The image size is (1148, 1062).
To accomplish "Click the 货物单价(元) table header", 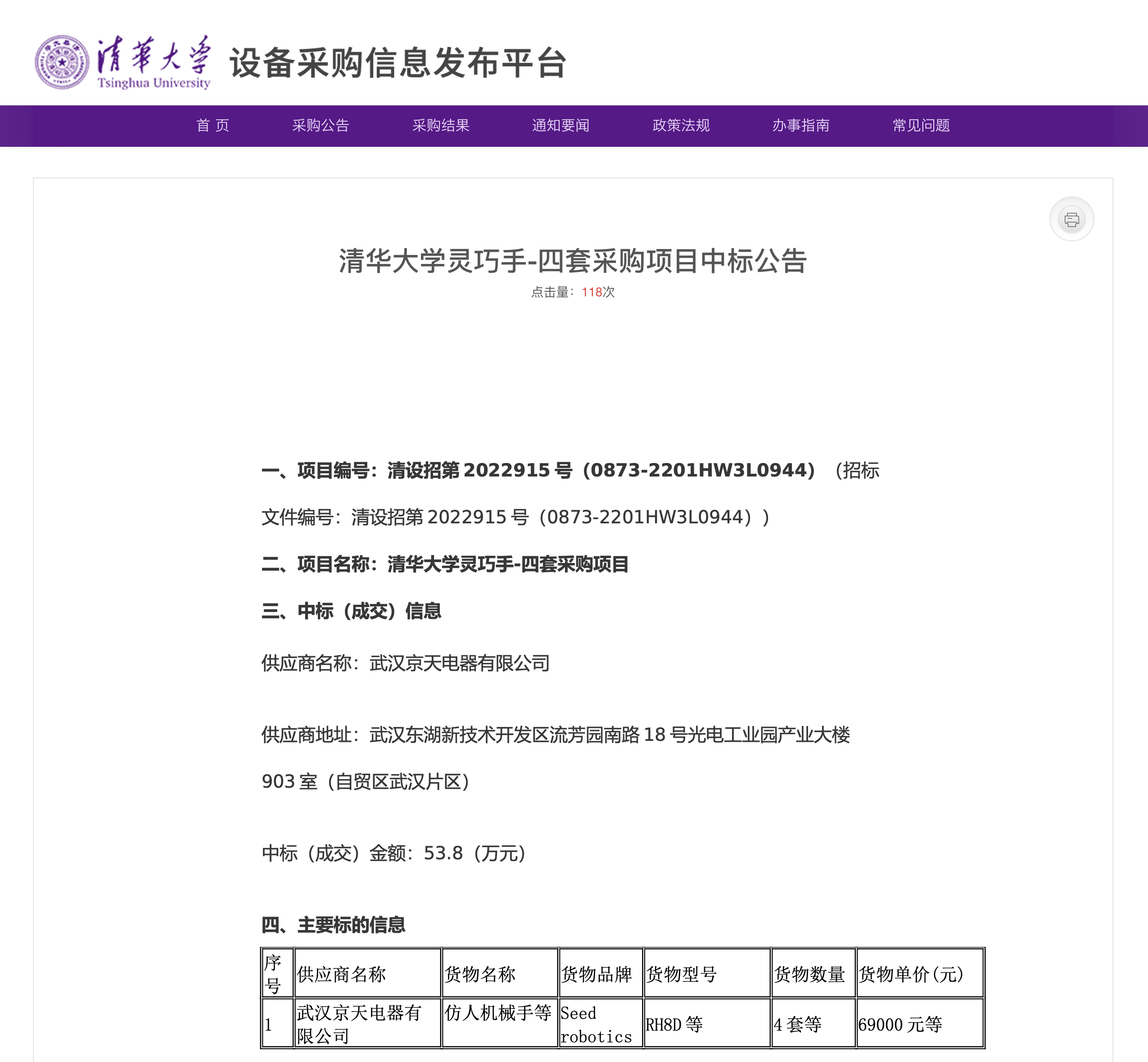I will [920, 973].
